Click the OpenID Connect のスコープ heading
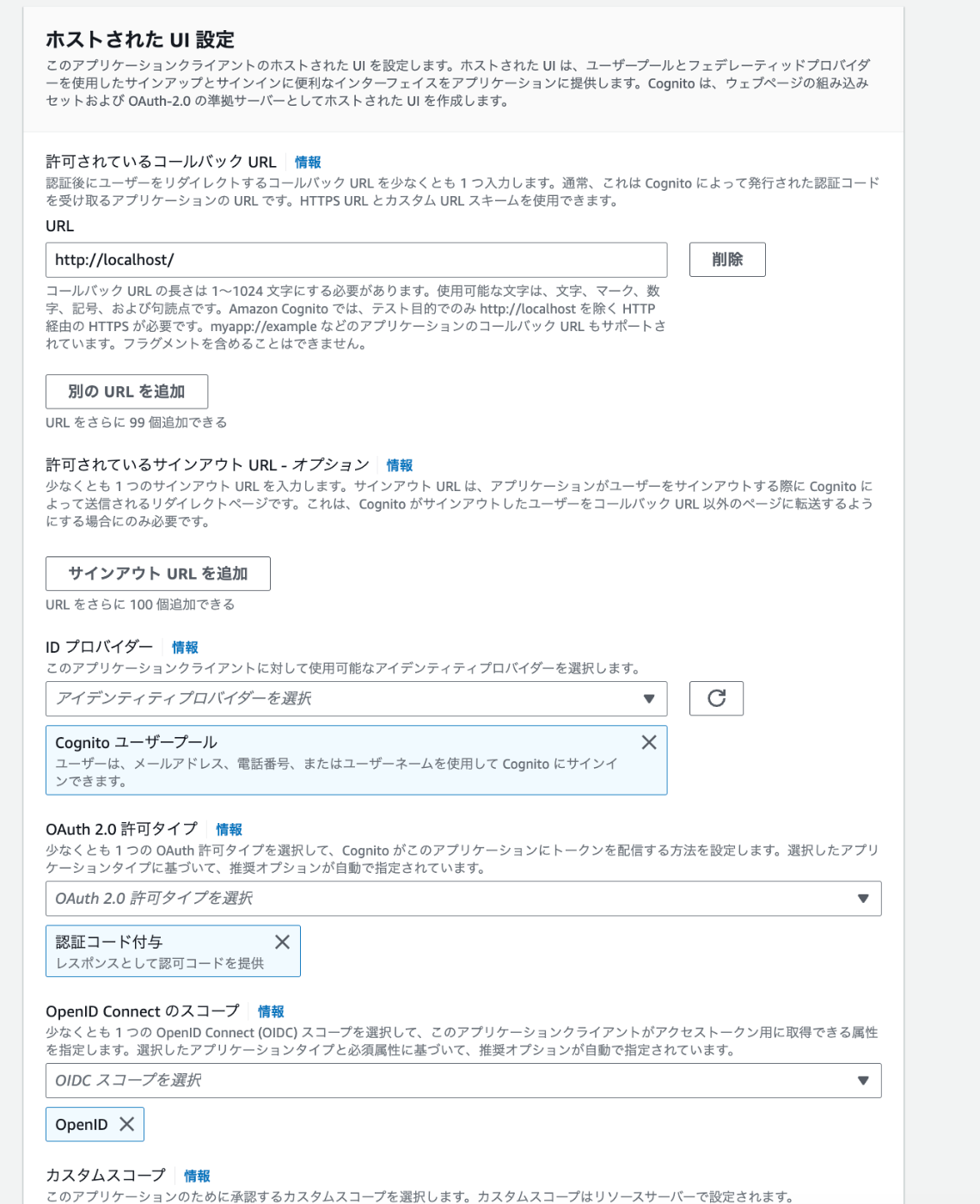This screenshot has width=980, height=1204. coord(143,1011)
